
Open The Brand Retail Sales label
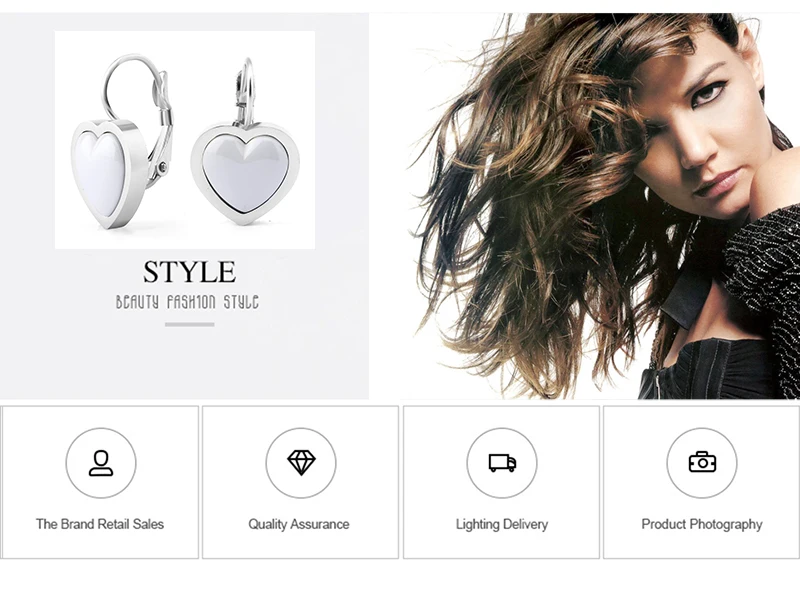[100, 524]
